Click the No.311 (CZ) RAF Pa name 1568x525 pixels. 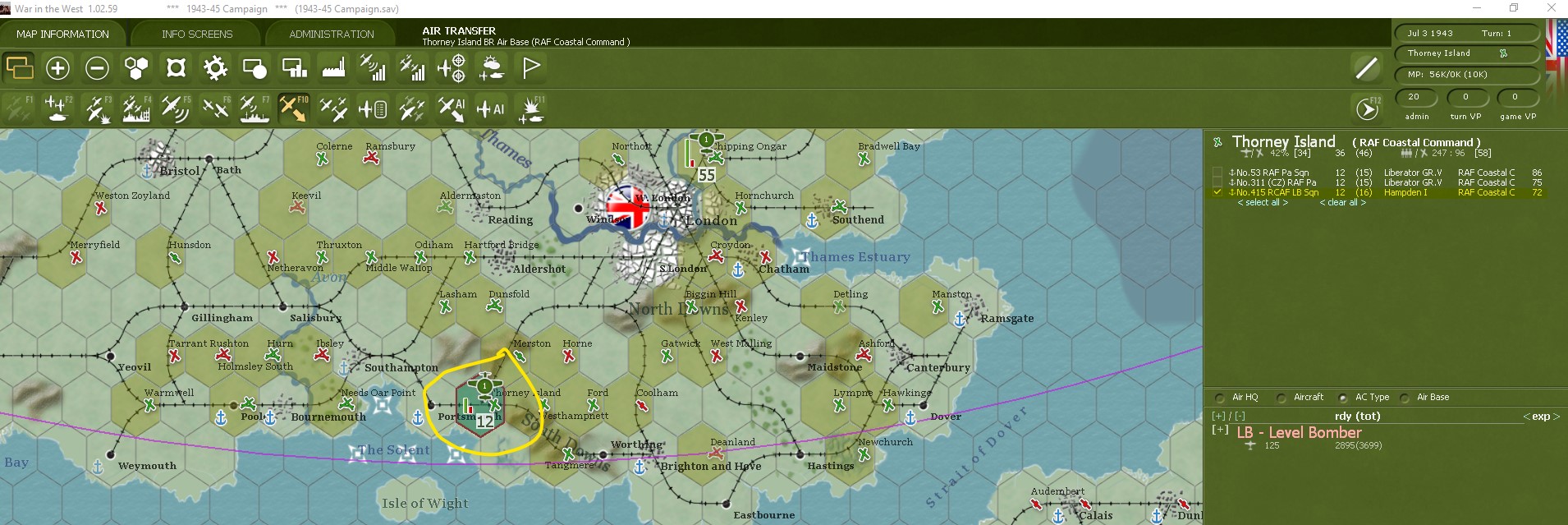(1276, 182)
